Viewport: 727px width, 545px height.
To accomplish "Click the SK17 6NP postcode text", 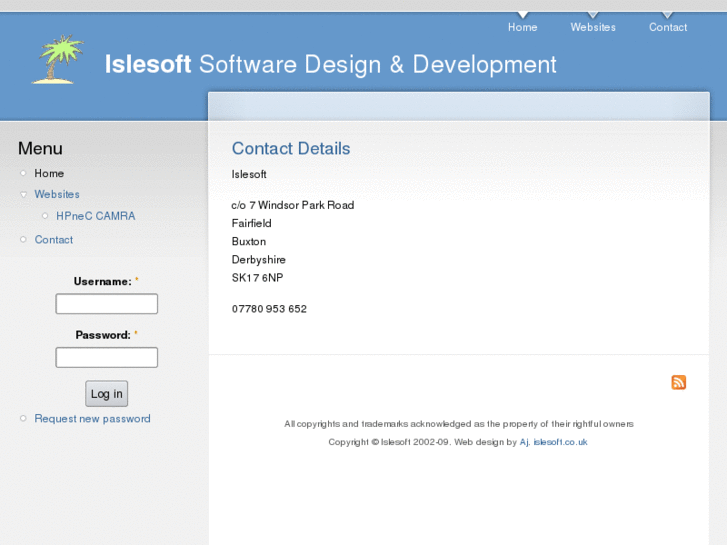I will [x=257, y=278].
